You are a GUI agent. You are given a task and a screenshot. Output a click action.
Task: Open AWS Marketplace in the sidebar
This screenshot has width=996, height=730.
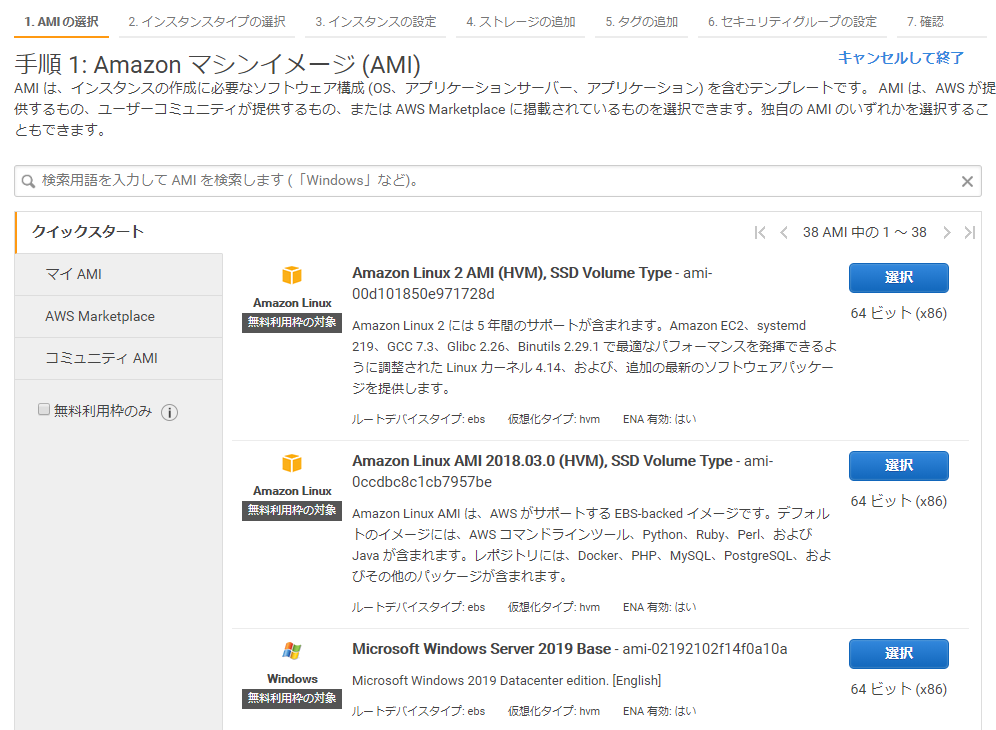pos(119,316)
